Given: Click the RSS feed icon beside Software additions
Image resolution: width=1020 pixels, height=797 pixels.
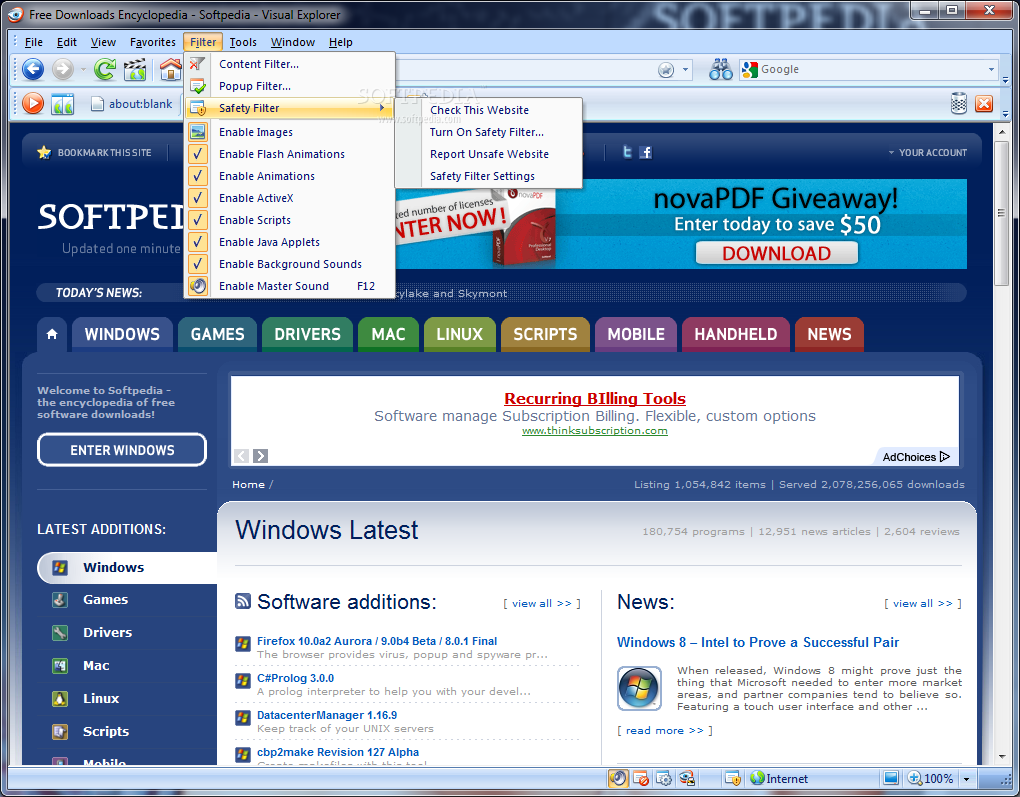Looking at the screenshot, I should pyautogui.click(x=243, y=601).
